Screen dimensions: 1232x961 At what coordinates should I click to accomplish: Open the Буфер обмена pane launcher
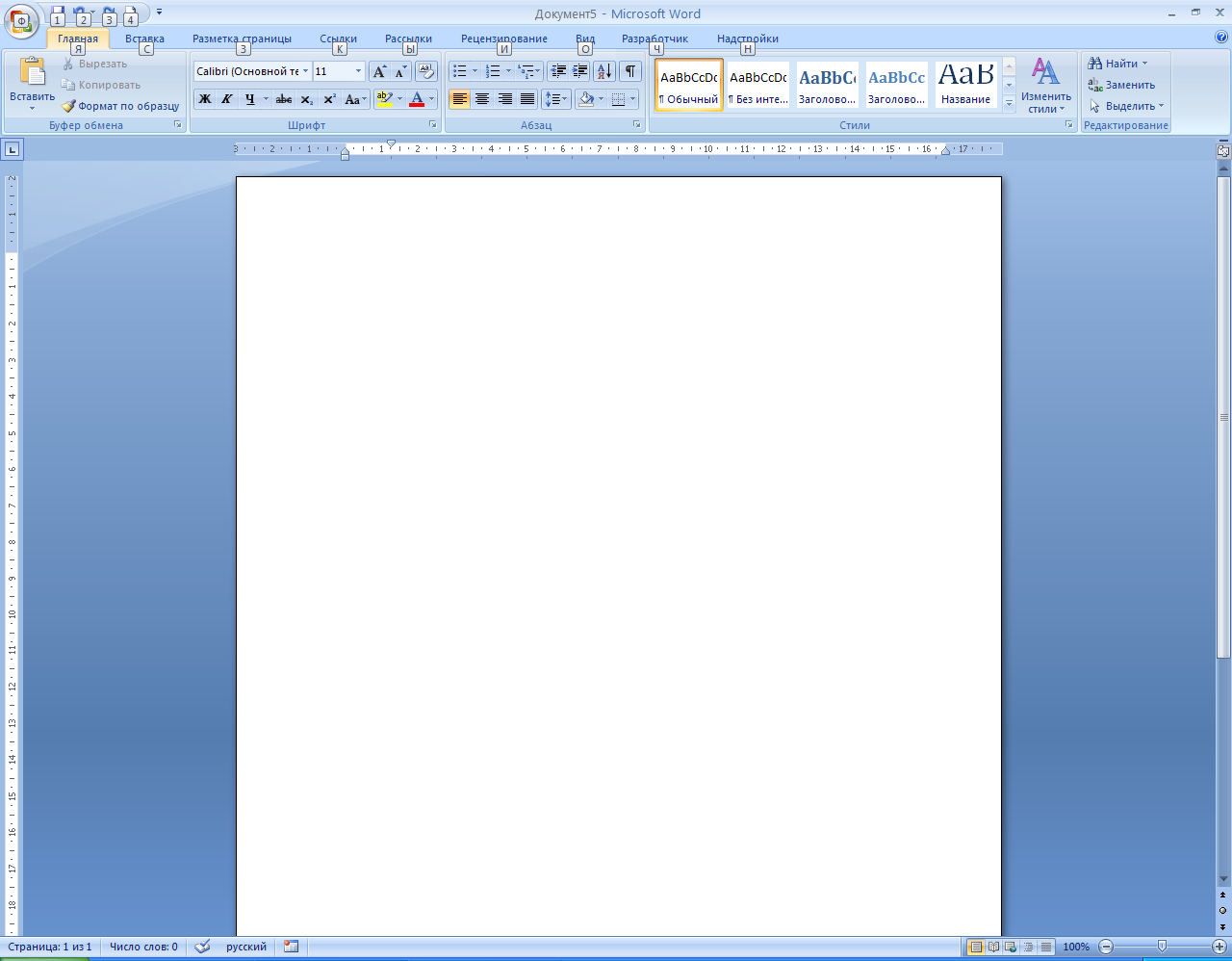(178, 125)
